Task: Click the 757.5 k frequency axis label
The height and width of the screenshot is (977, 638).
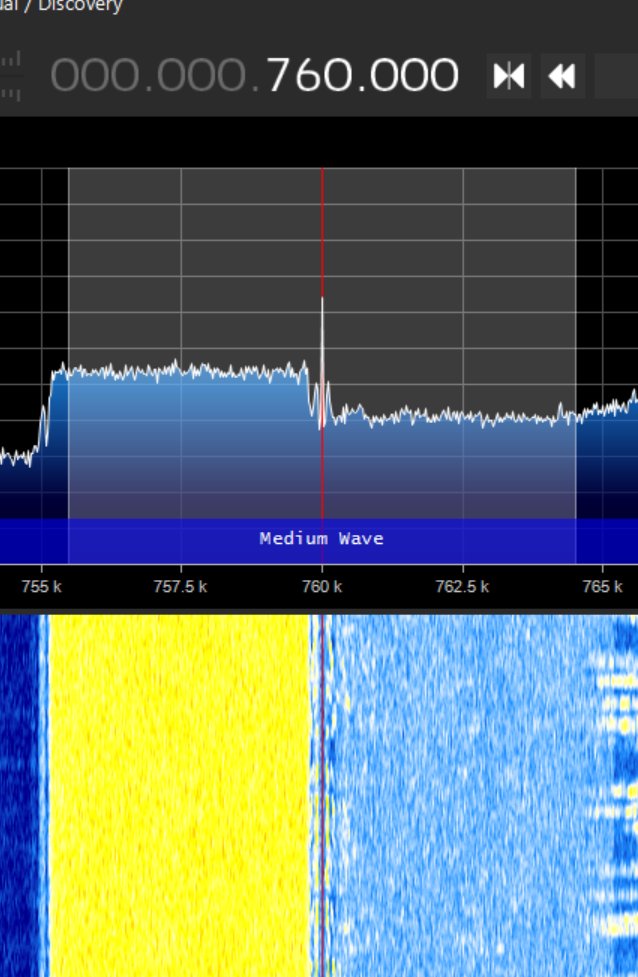Action: pos(181,586)
